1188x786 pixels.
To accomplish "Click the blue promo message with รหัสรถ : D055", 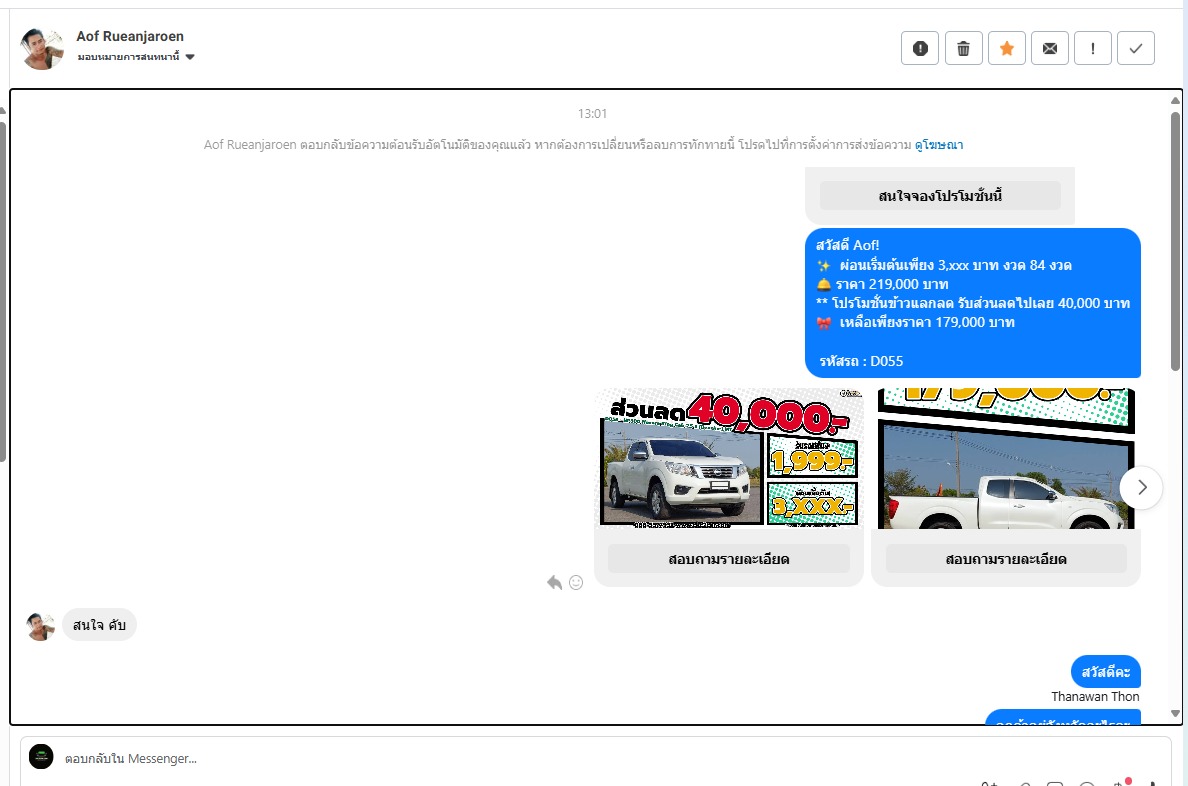I will 973,302.
